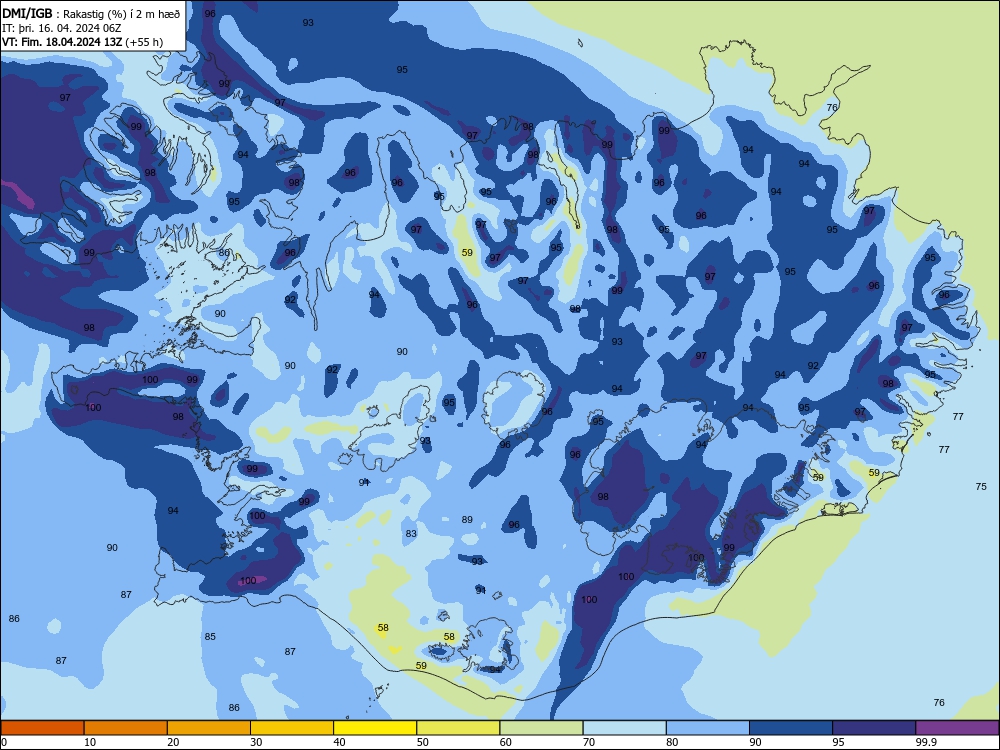Select the purple legend swatch above 99.9
The width and height of the screenshot is (1000, 750).
click(x=957, y=728)
